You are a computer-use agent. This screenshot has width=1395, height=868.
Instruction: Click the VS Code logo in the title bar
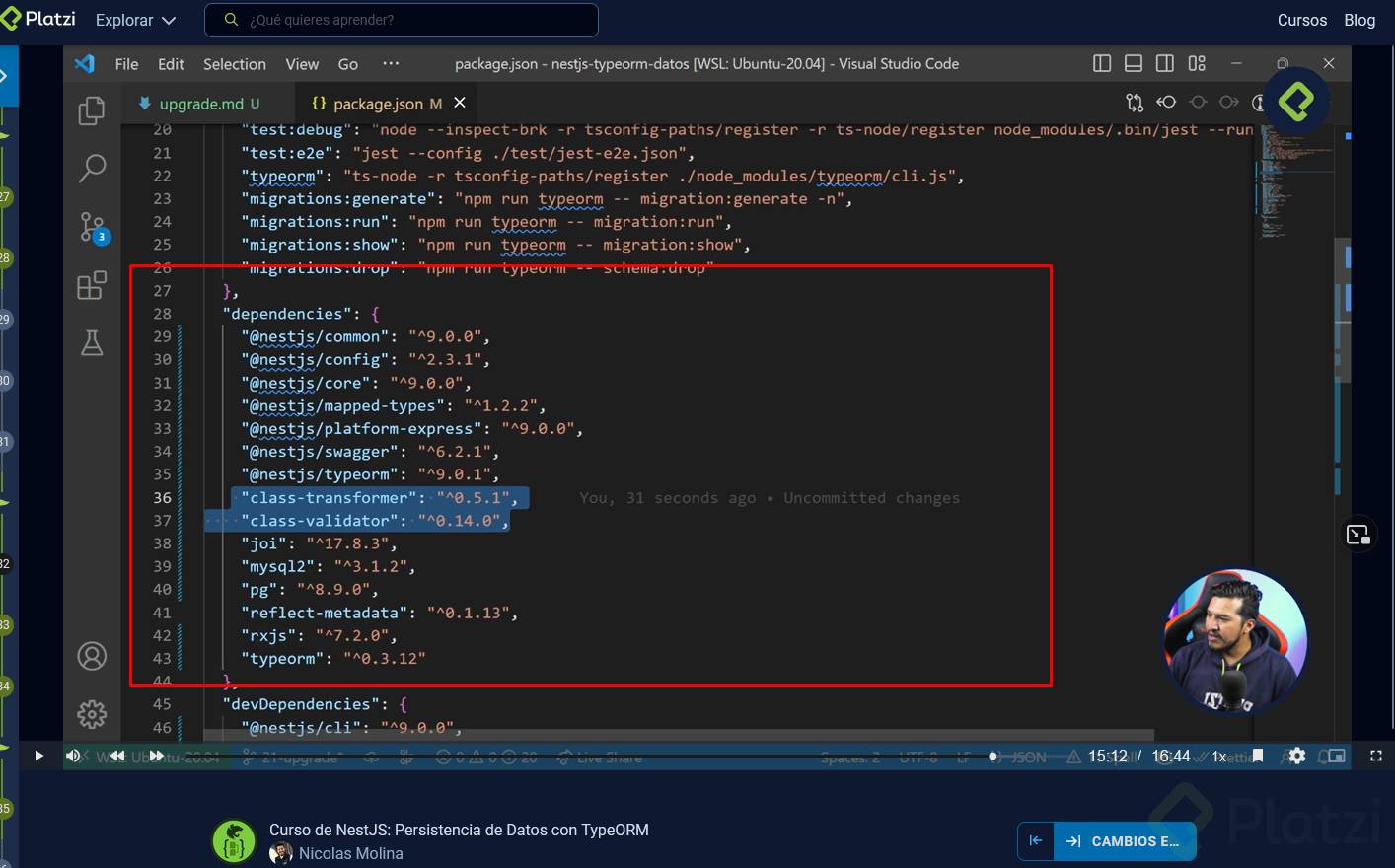tap(85, 64)
